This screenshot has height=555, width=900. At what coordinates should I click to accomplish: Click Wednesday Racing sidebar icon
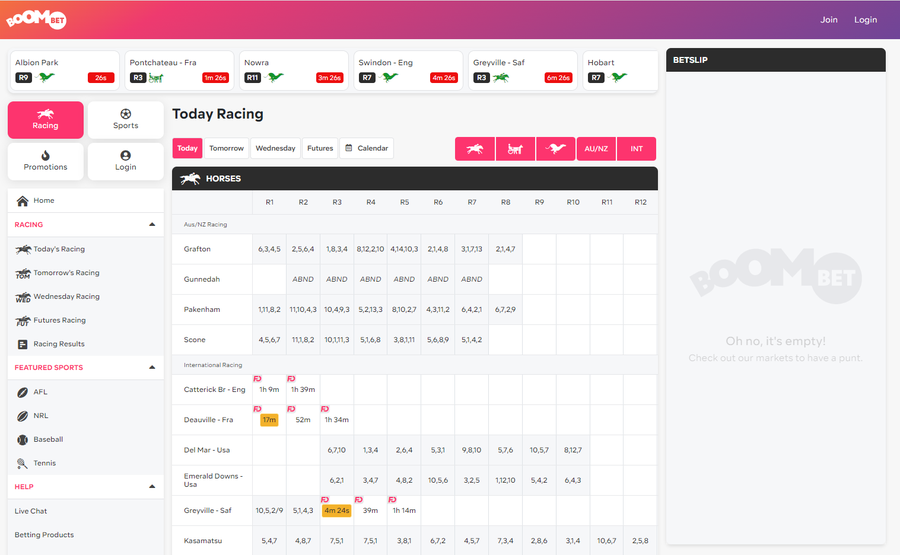pyautogui.click(x=23, y=297)
